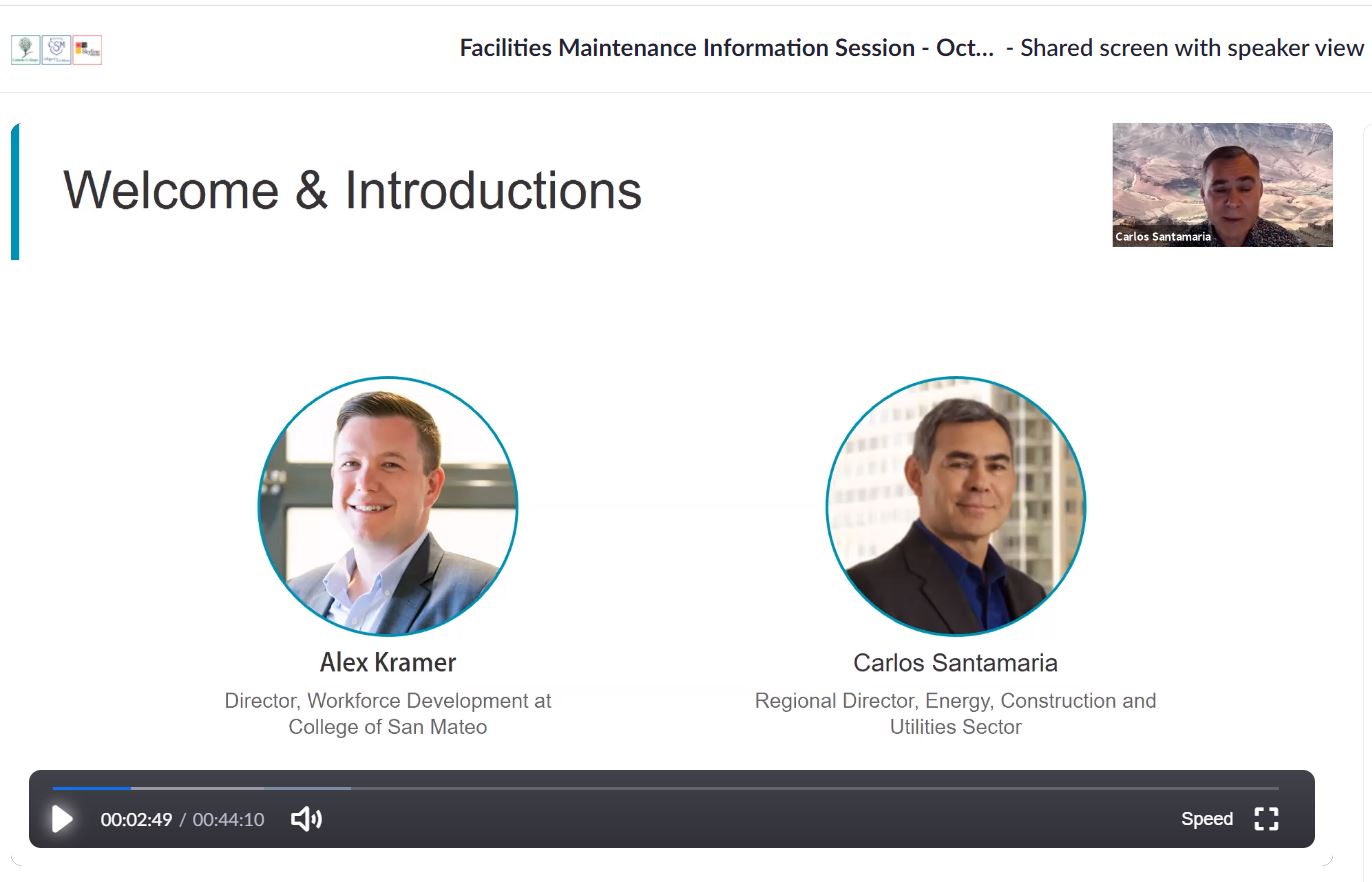This screenshot has width=1372, height=882.
Task: Click the Alex Kramer name text
Action: [388, 662]
